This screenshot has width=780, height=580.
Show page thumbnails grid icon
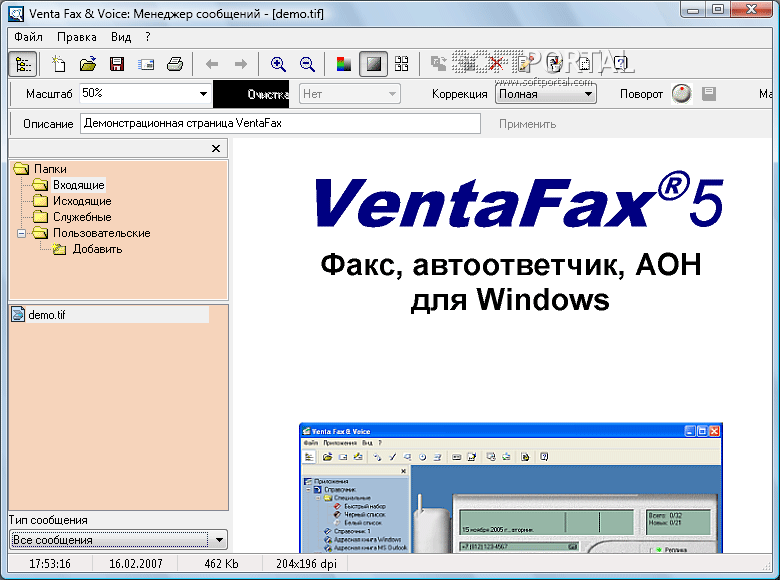pyautogui.click(x=401, y=64)
